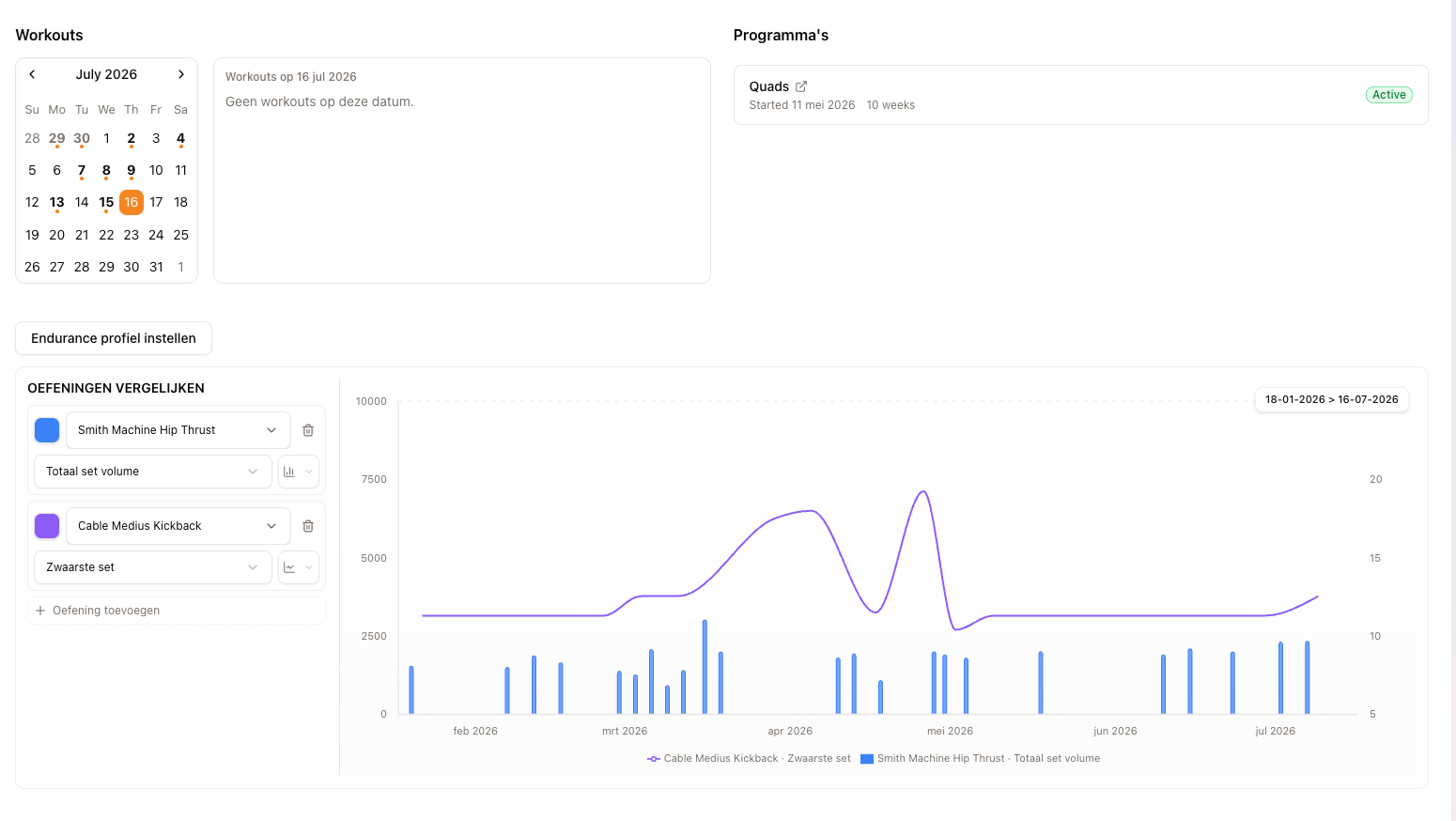The image size is (1456, 821).
Task: Expand Cable Medius Kickback exercise dropdown
Action: pos(178,526)
